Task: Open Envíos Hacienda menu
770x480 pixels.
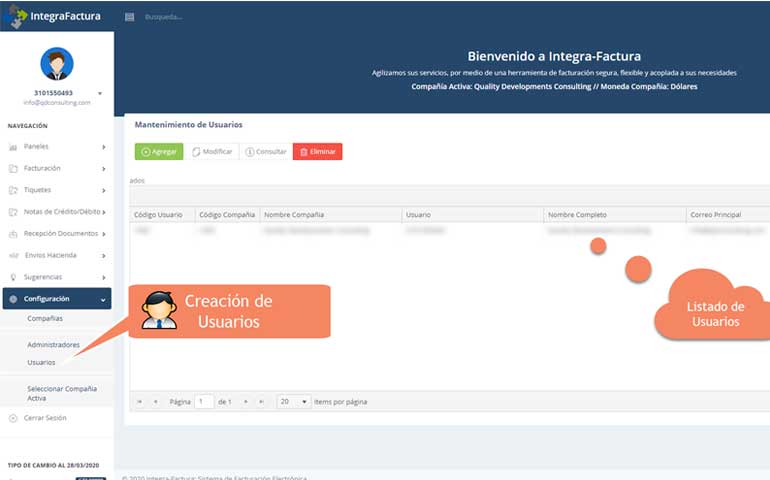Action: pyautogui.click(x=51, y=255)
